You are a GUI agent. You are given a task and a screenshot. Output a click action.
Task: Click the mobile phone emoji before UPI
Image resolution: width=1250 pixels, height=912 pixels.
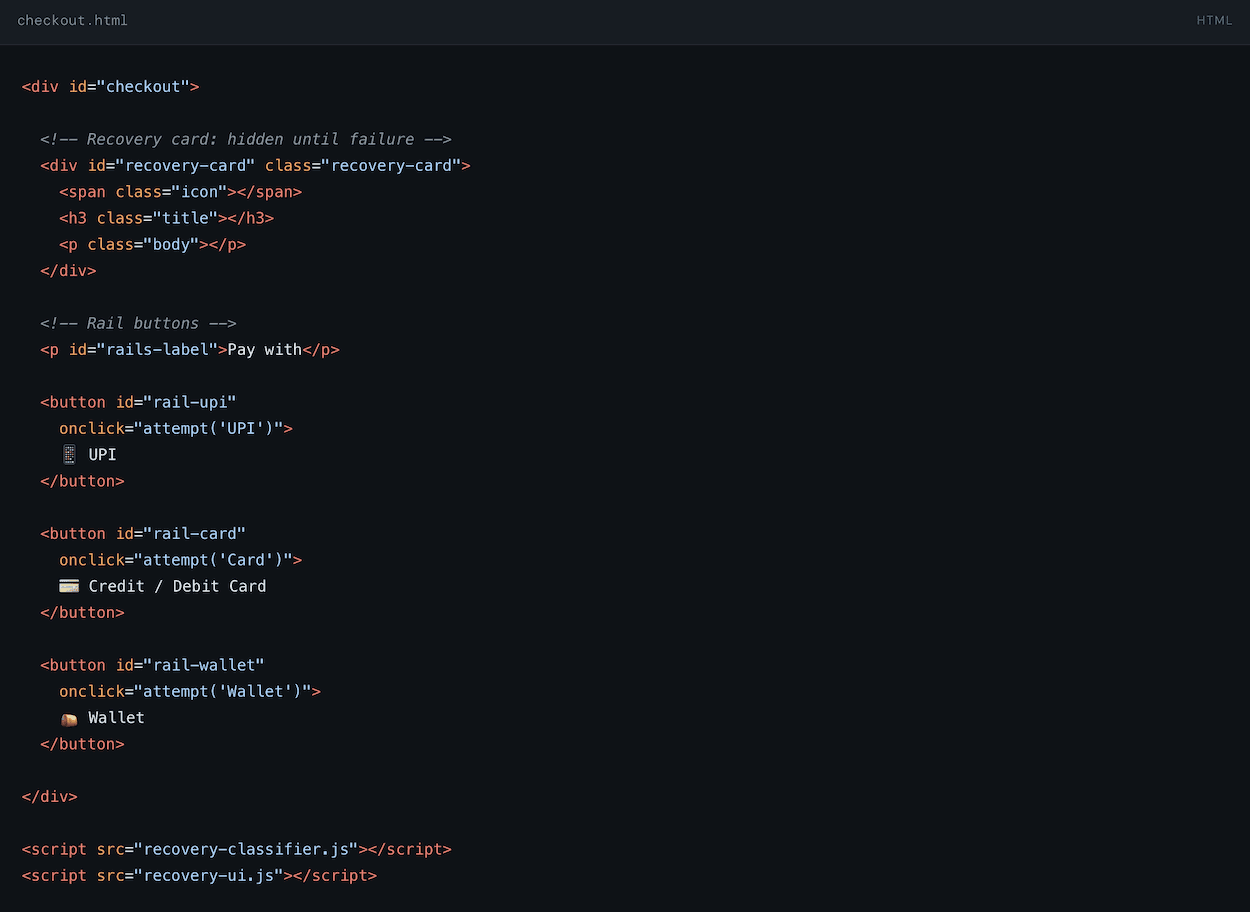click(69, 454)
